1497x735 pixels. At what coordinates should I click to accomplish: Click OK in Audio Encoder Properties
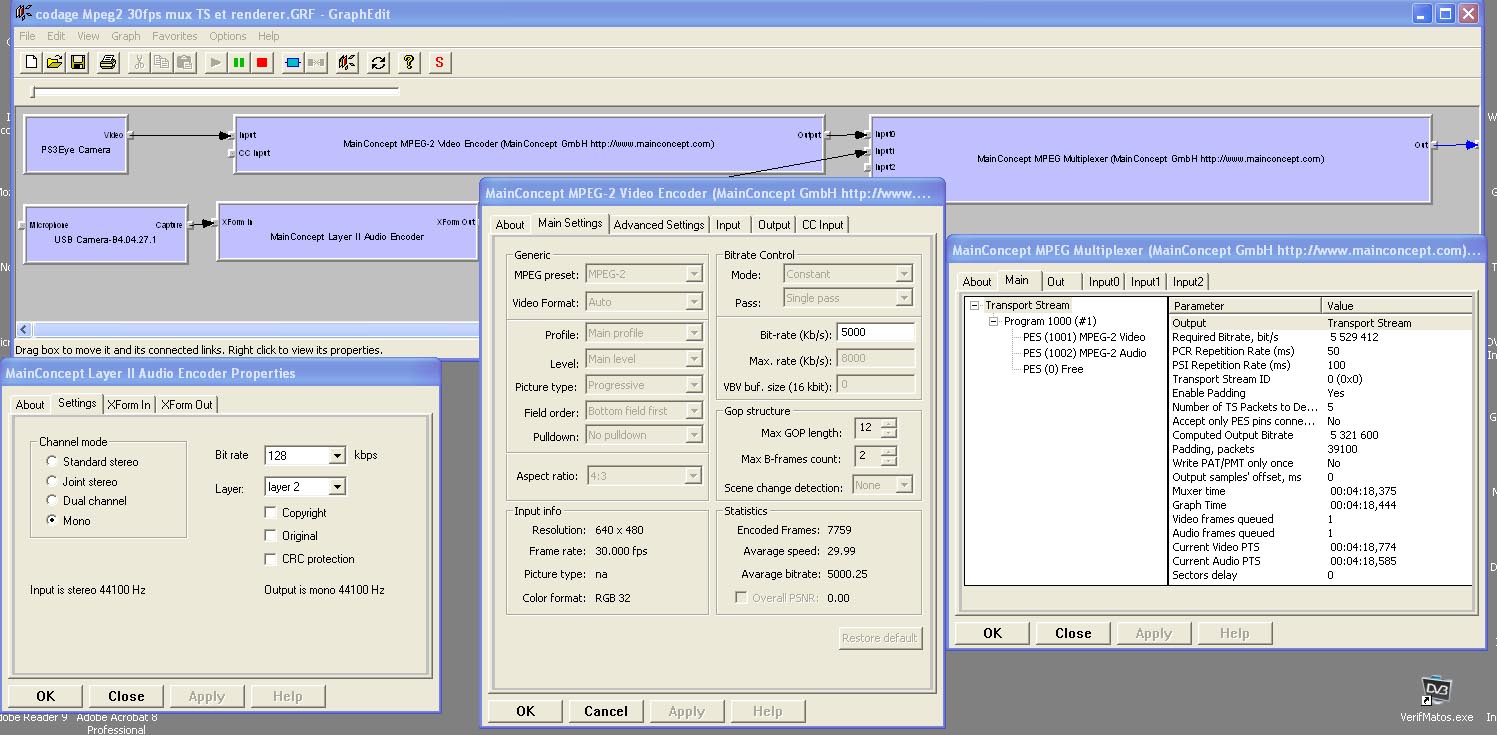[x=45, y=696]
